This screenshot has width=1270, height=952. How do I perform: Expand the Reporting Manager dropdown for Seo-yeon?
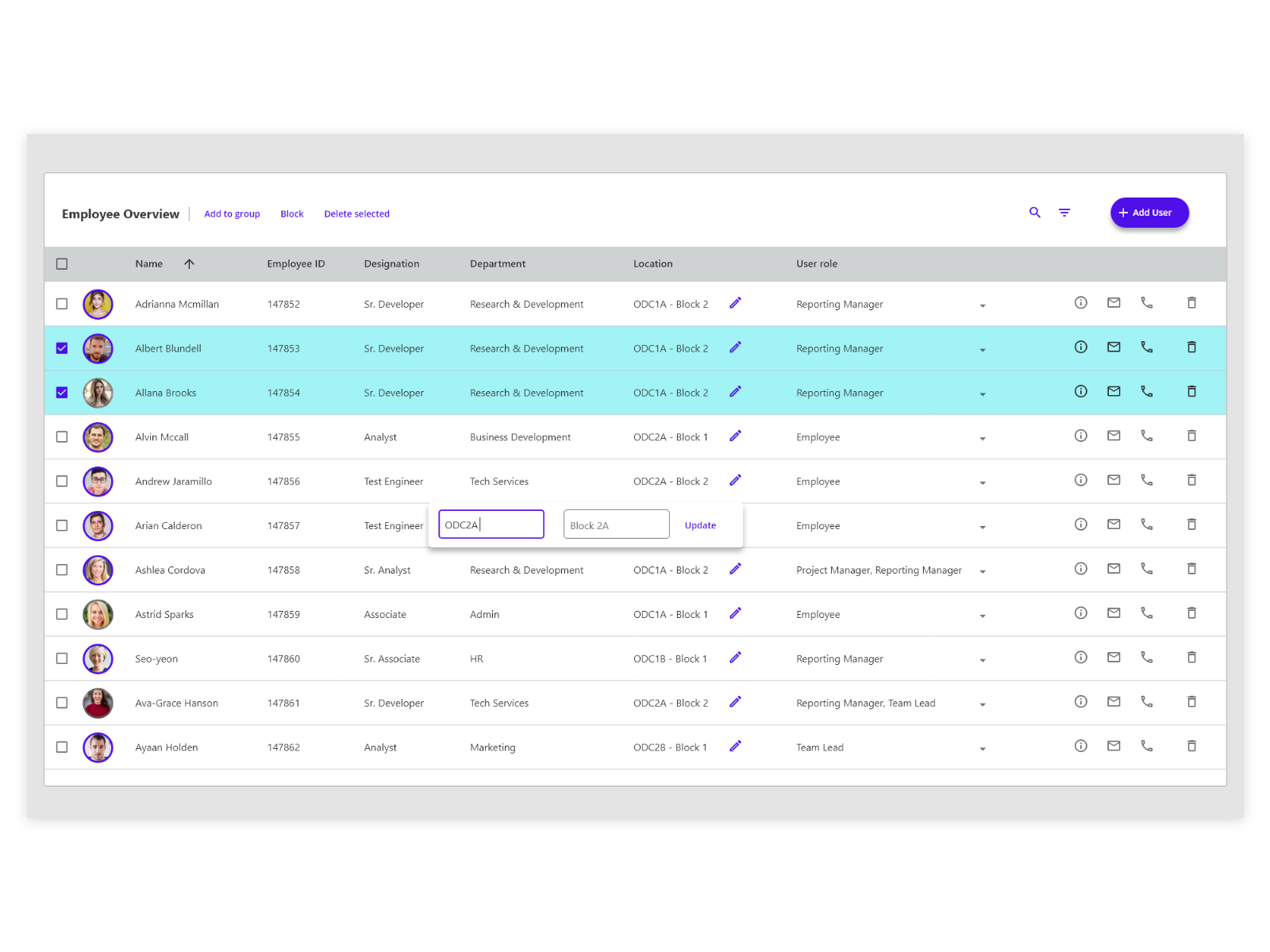pos(983,660)
